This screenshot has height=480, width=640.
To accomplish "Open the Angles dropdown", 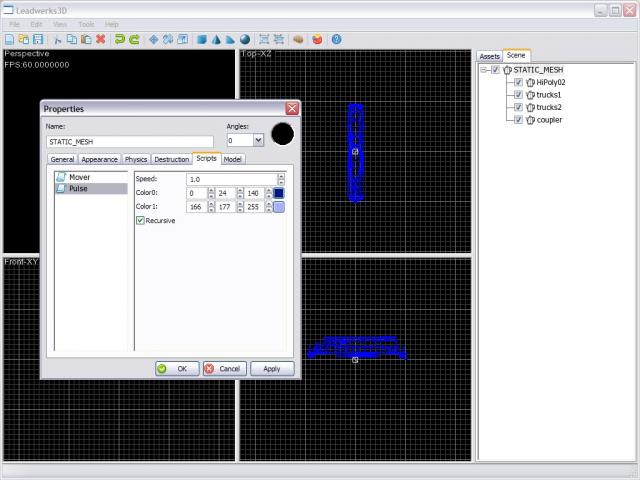I will (x=258, y=141).
